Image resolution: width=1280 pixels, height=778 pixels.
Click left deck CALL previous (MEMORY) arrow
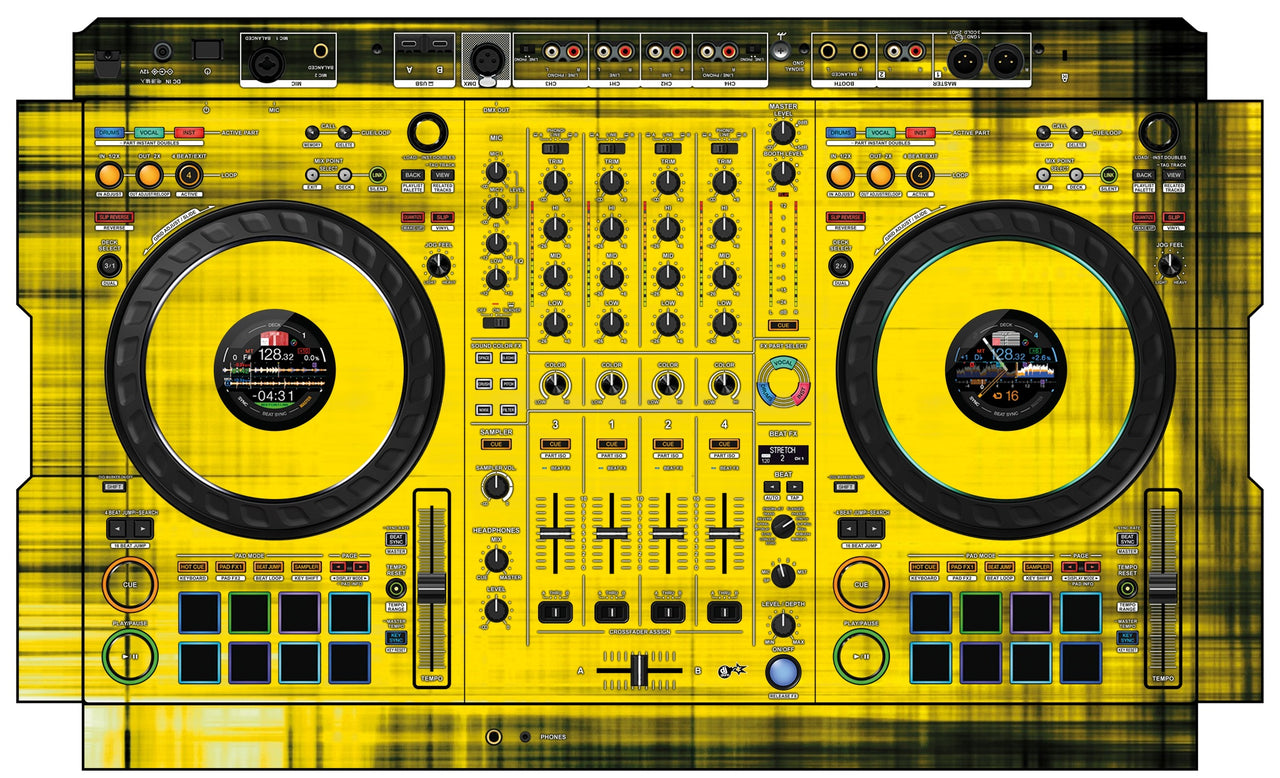point(313,132)
